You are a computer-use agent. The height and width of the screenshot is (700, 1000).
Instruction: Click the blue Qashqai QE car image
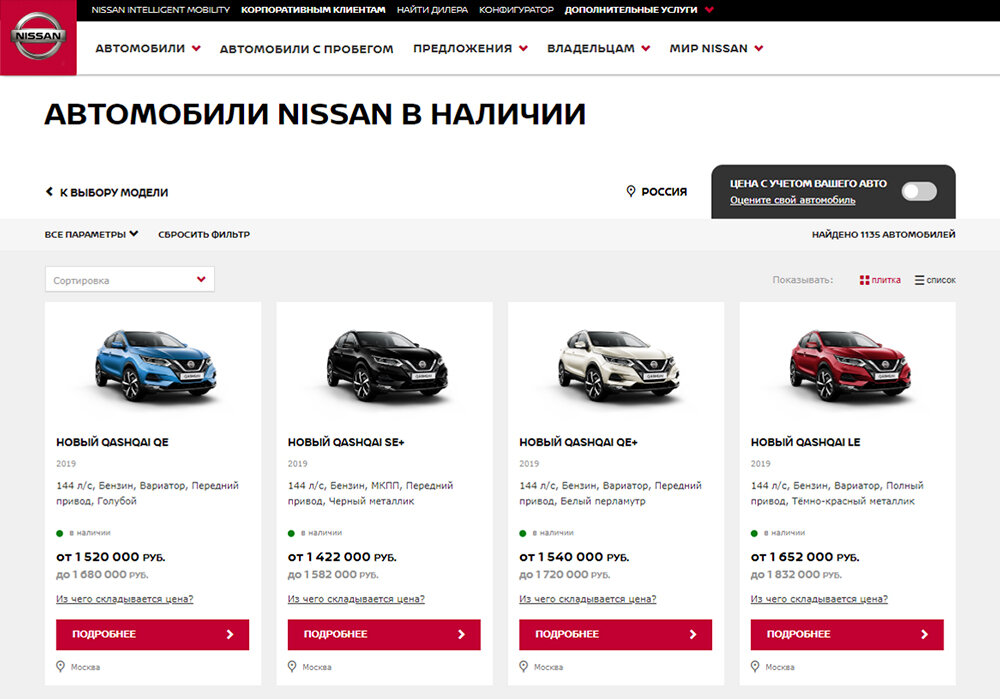[x=155, y=365]
